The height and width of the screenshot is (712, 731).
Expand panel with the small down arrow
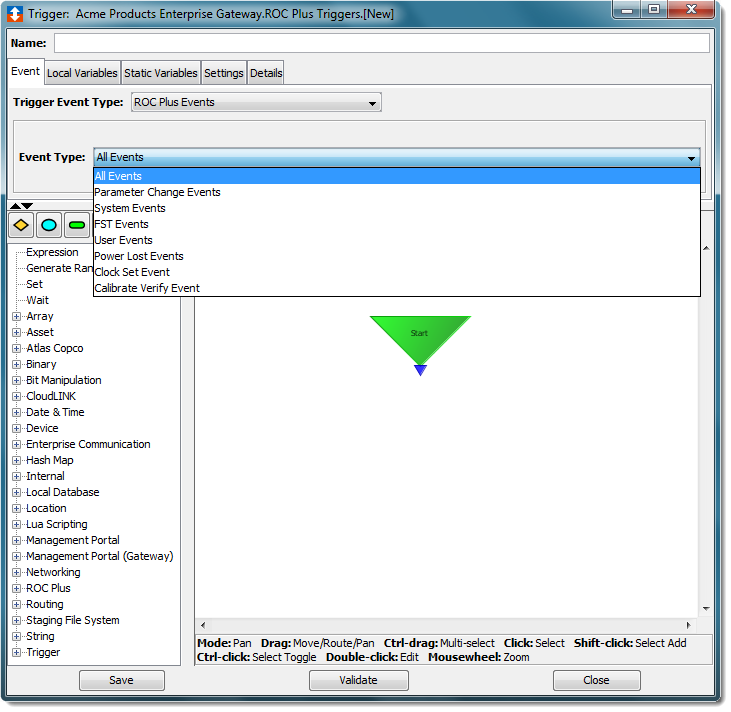[27, 206]
